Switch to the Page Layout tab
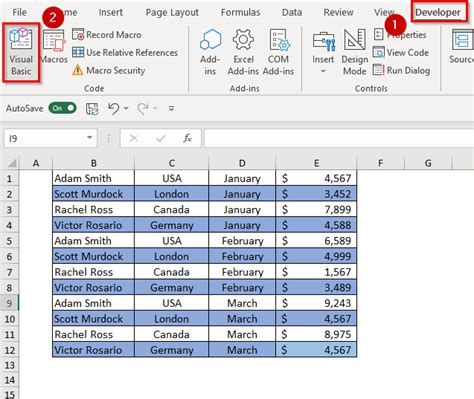 point(172,12)
